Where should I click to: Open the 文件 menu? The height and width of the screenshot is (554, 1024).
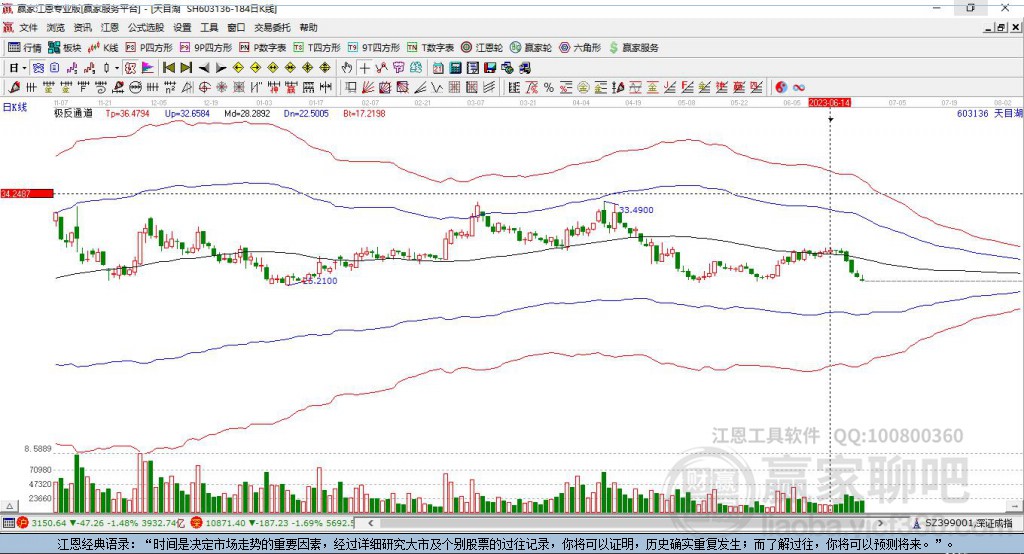point(28,27)
